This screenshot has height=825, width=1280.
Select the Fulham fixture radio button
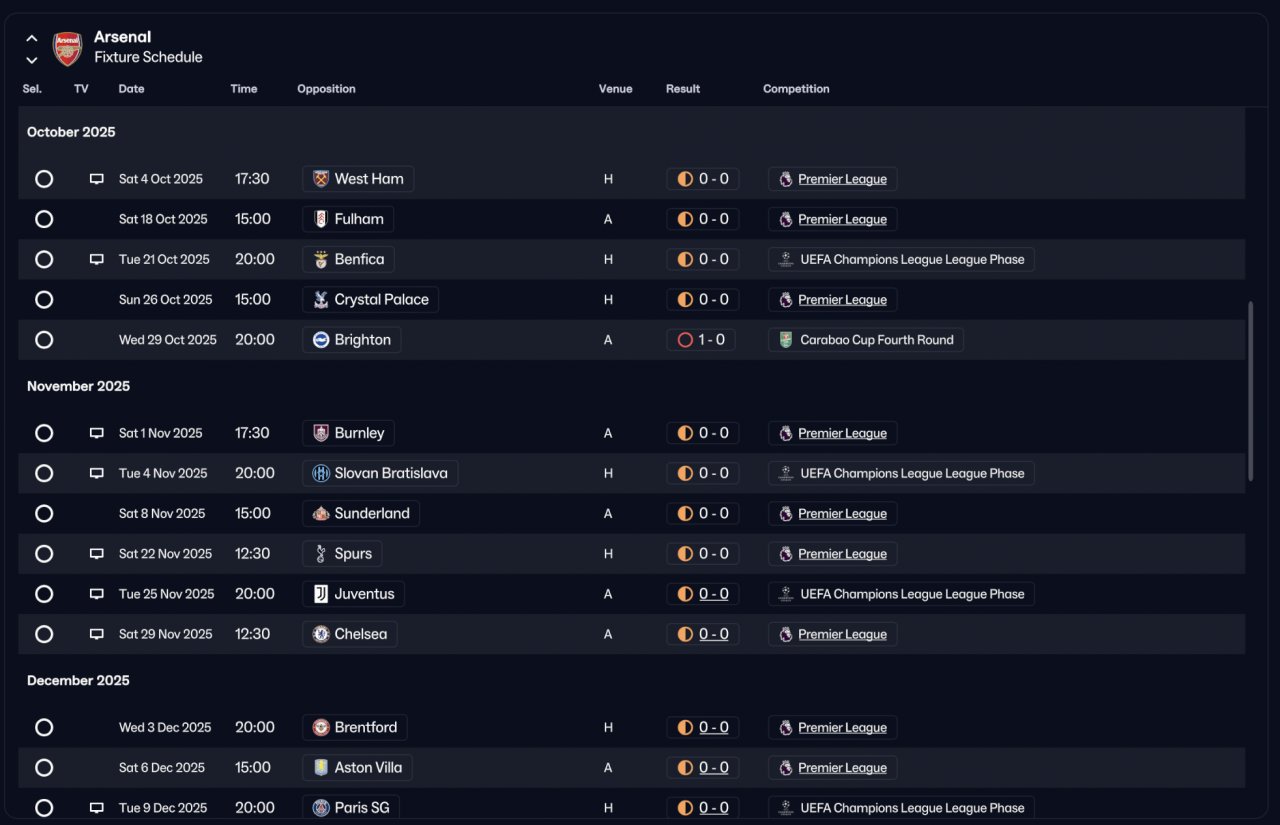tap(44, 219)
